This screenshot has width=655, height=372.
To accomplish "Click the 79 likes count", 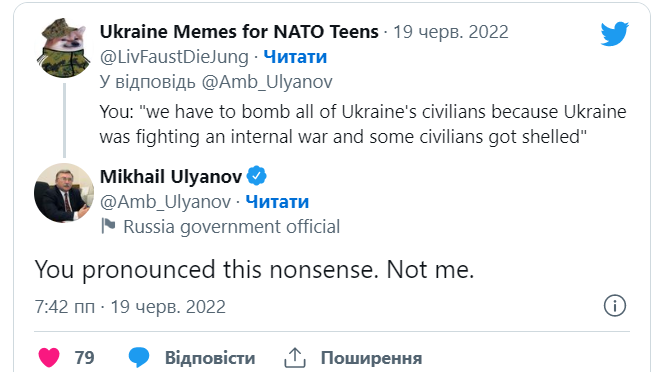I will click(84, 357).
